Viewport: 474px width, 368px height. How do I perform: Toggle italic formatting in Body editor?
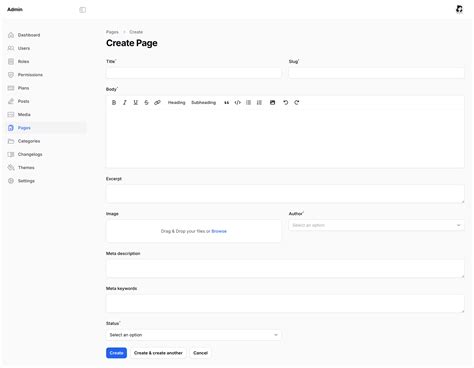pos(125,103)
